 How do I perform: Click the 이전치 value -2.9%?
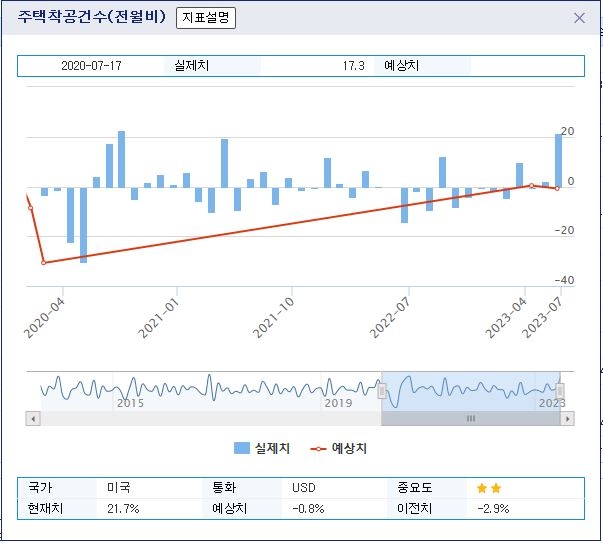point(493,509)
